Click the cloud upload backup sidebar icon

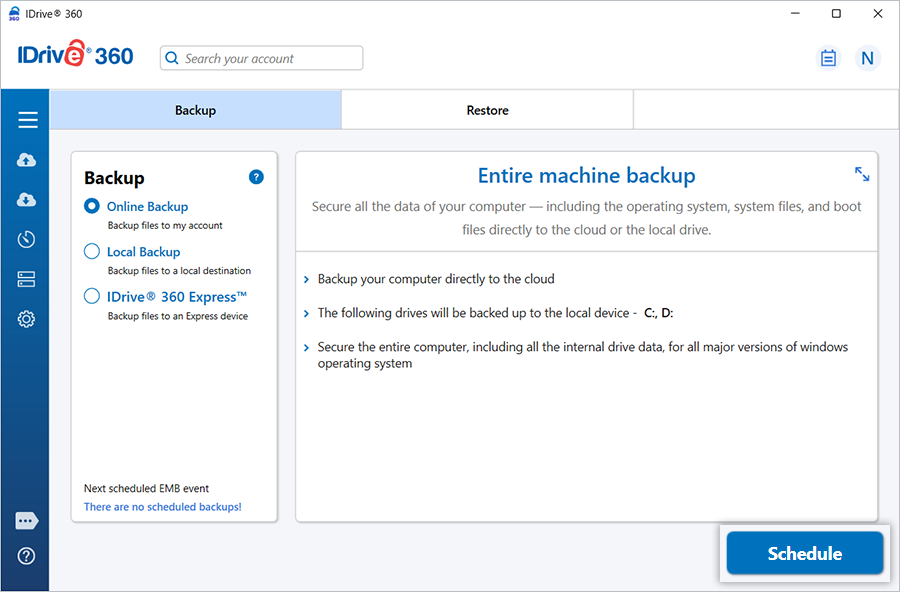coord(27,160)
